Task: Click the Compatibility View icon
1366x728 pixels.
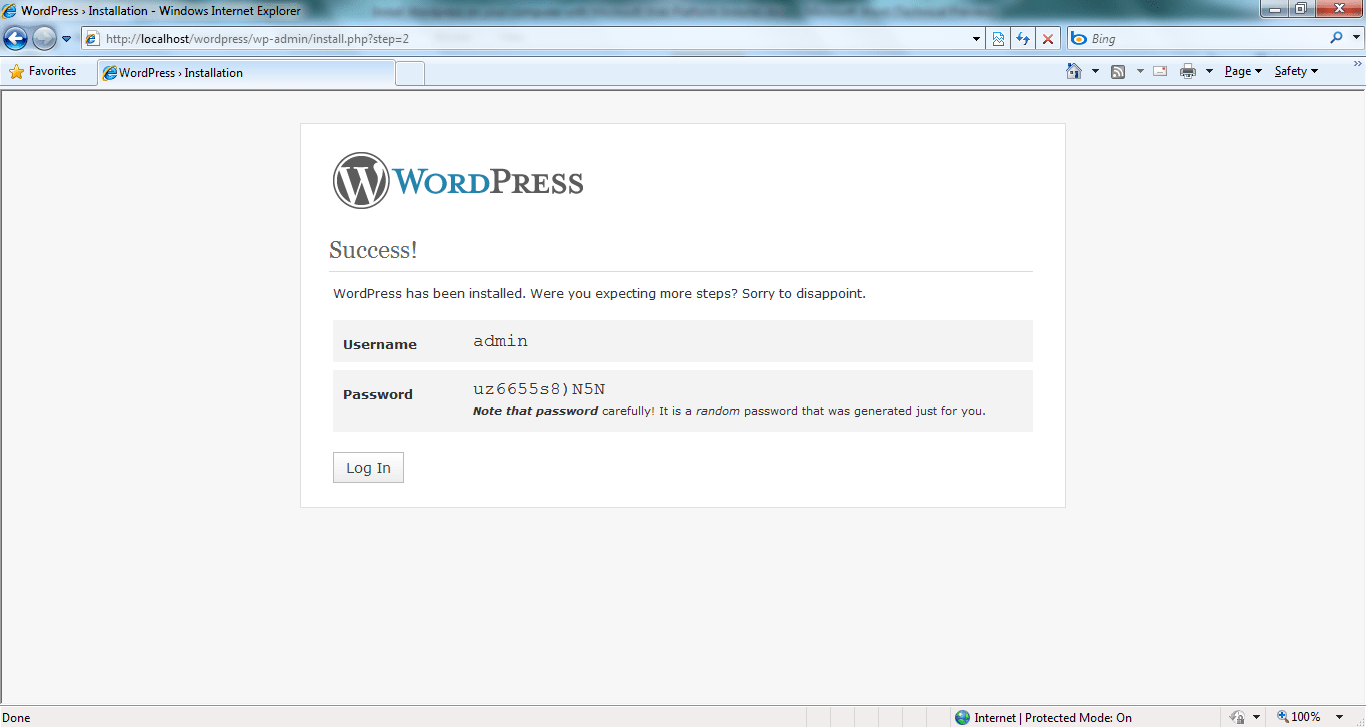Action: pyautogui.click(x=998, y=39)
